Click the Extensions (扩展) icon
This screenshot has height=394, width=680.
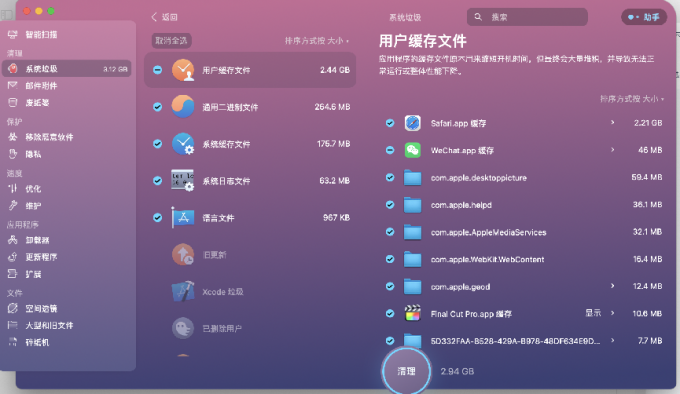(x=13, y=274)
